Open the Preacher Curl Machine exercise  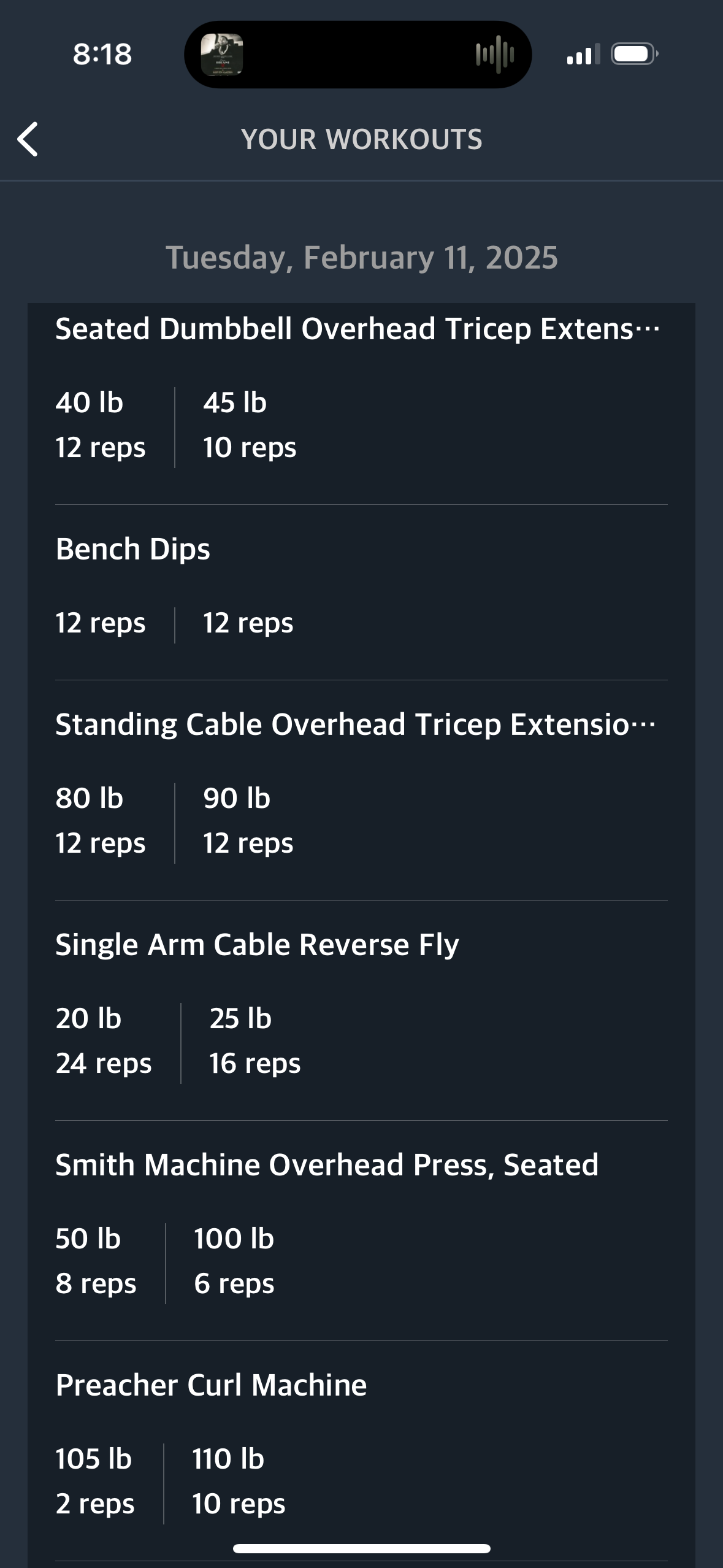[x=211, y=1385]
